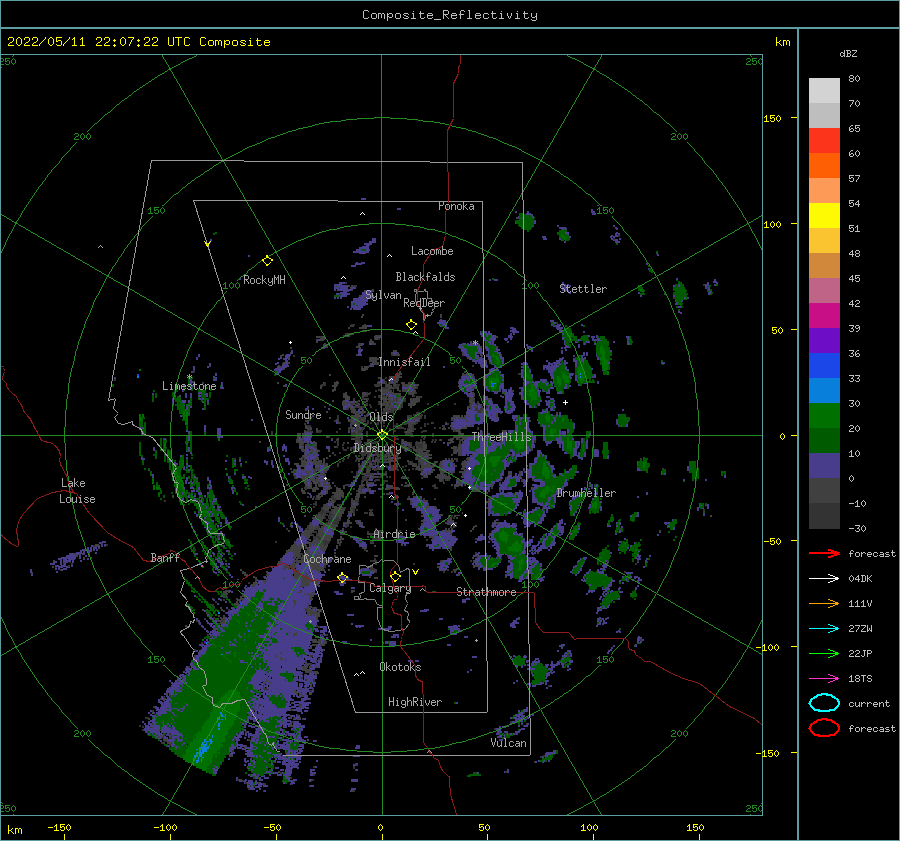Select the bright green 20-30 dBZ swatch
Image resolution: width=900 pixels, height=841 pixels.
824,416
